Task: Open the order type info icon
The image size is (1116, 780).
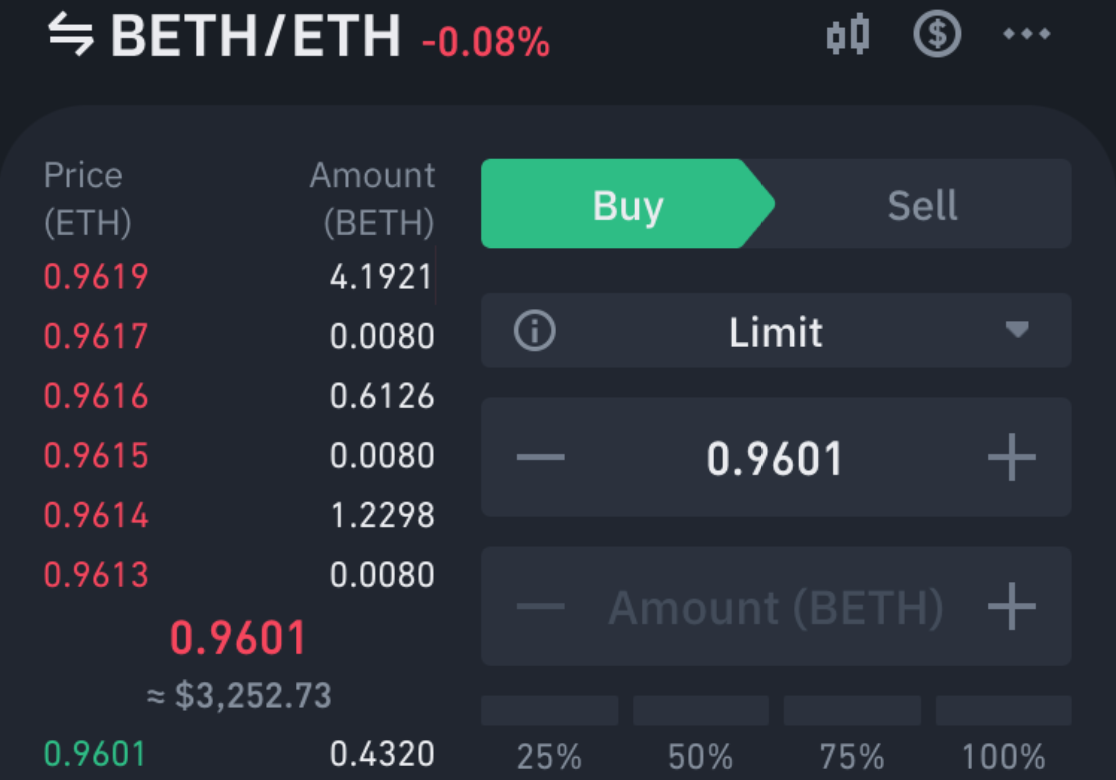Action: pyautogui.click(x=535, y=331)
